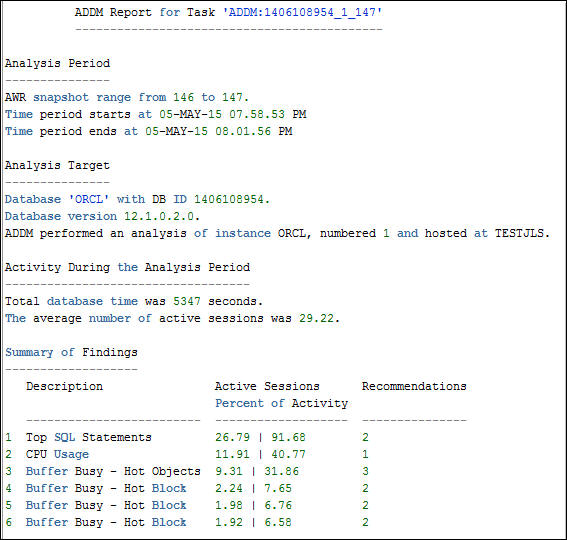
Task: Click the 'Top SQL Statements' finding
Action: (89, 437)
